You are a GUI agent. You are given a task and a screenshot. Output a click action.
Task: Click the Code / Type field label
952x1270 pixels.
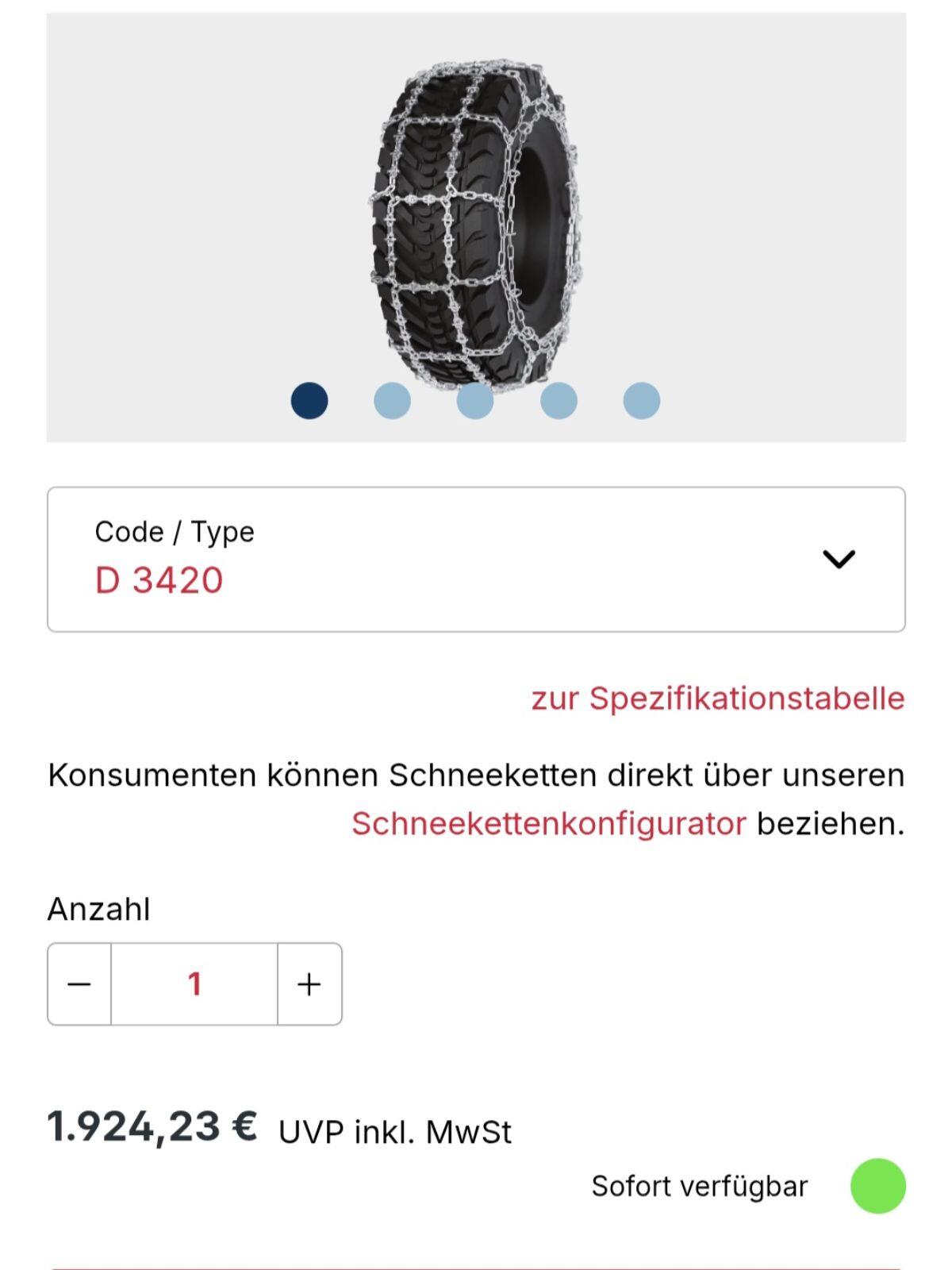175,532
